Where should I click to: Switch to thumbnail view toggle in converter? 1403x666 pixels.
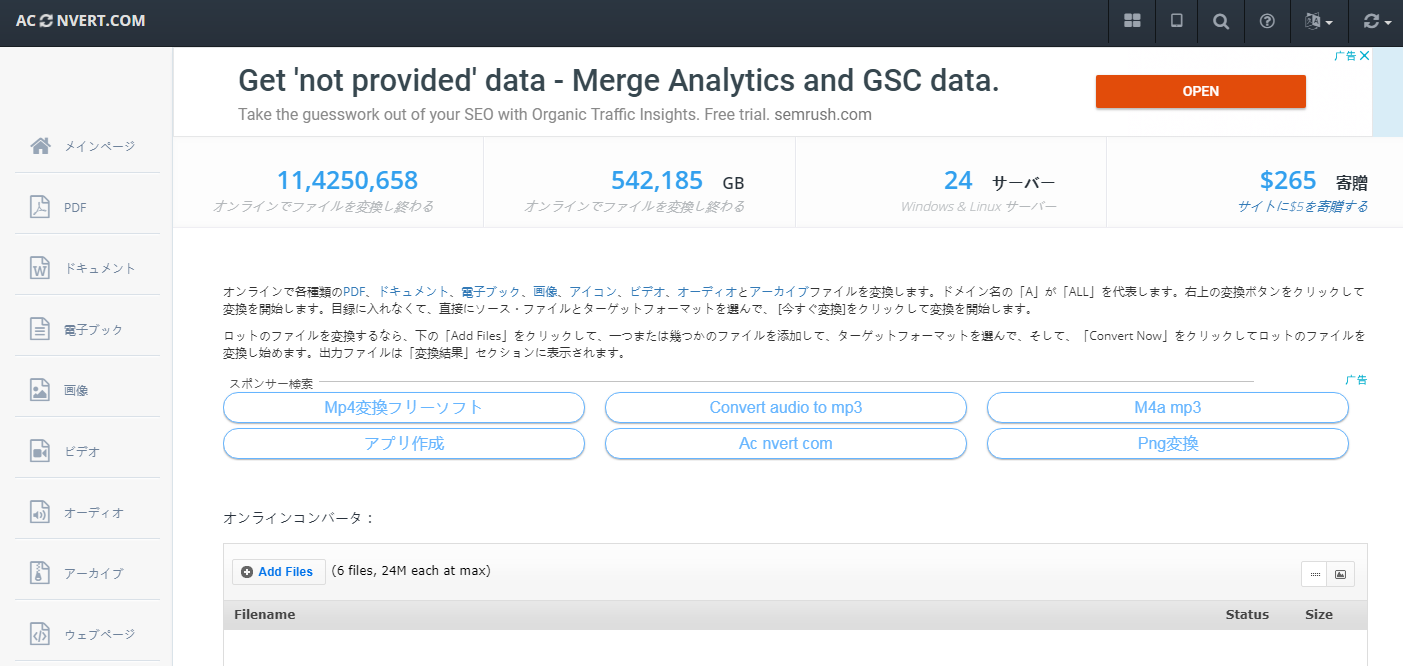click(x=1341, y=574)
